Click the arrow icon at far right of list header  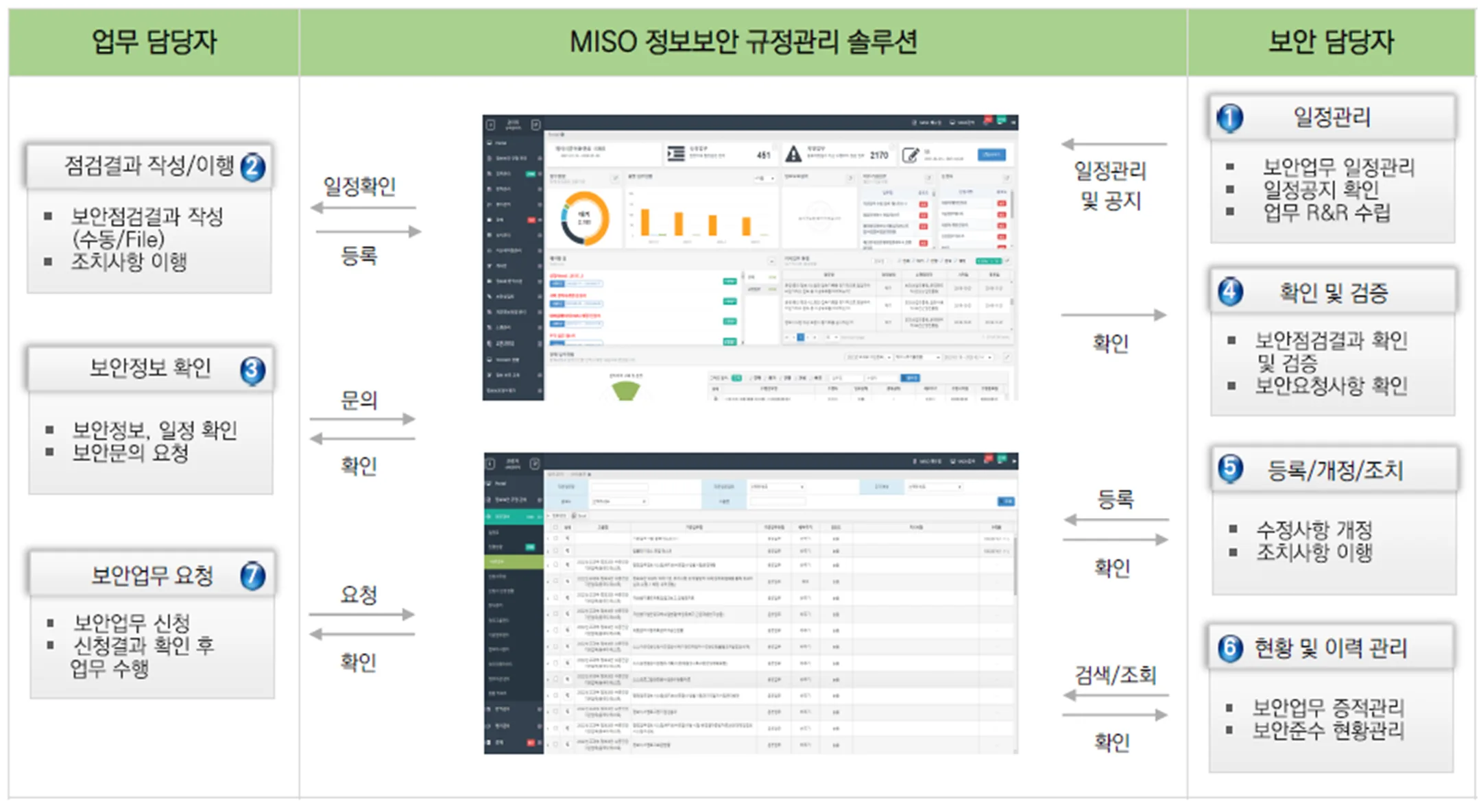pos(1013,461)
